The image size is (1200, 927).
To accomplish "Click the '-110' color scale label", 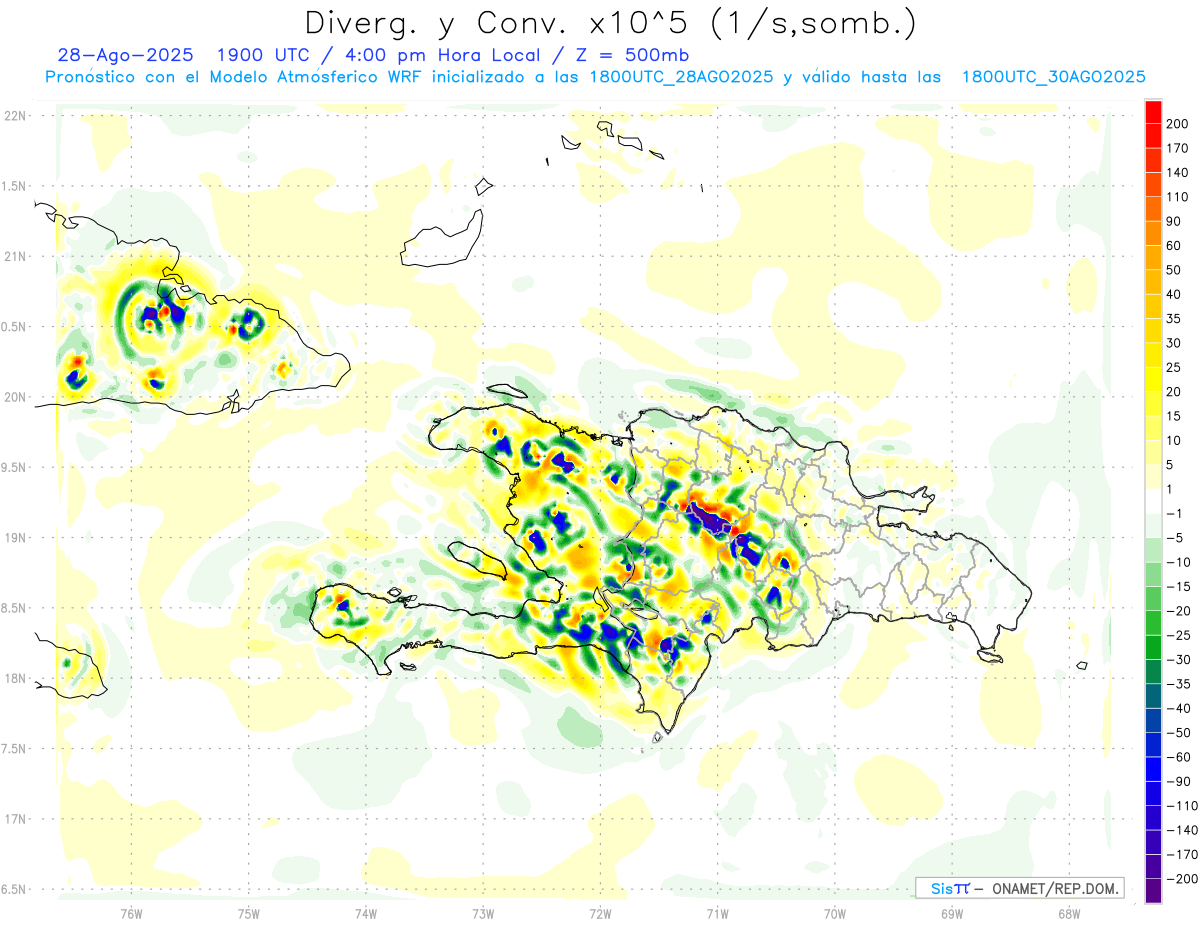I will click(1181, 806).
